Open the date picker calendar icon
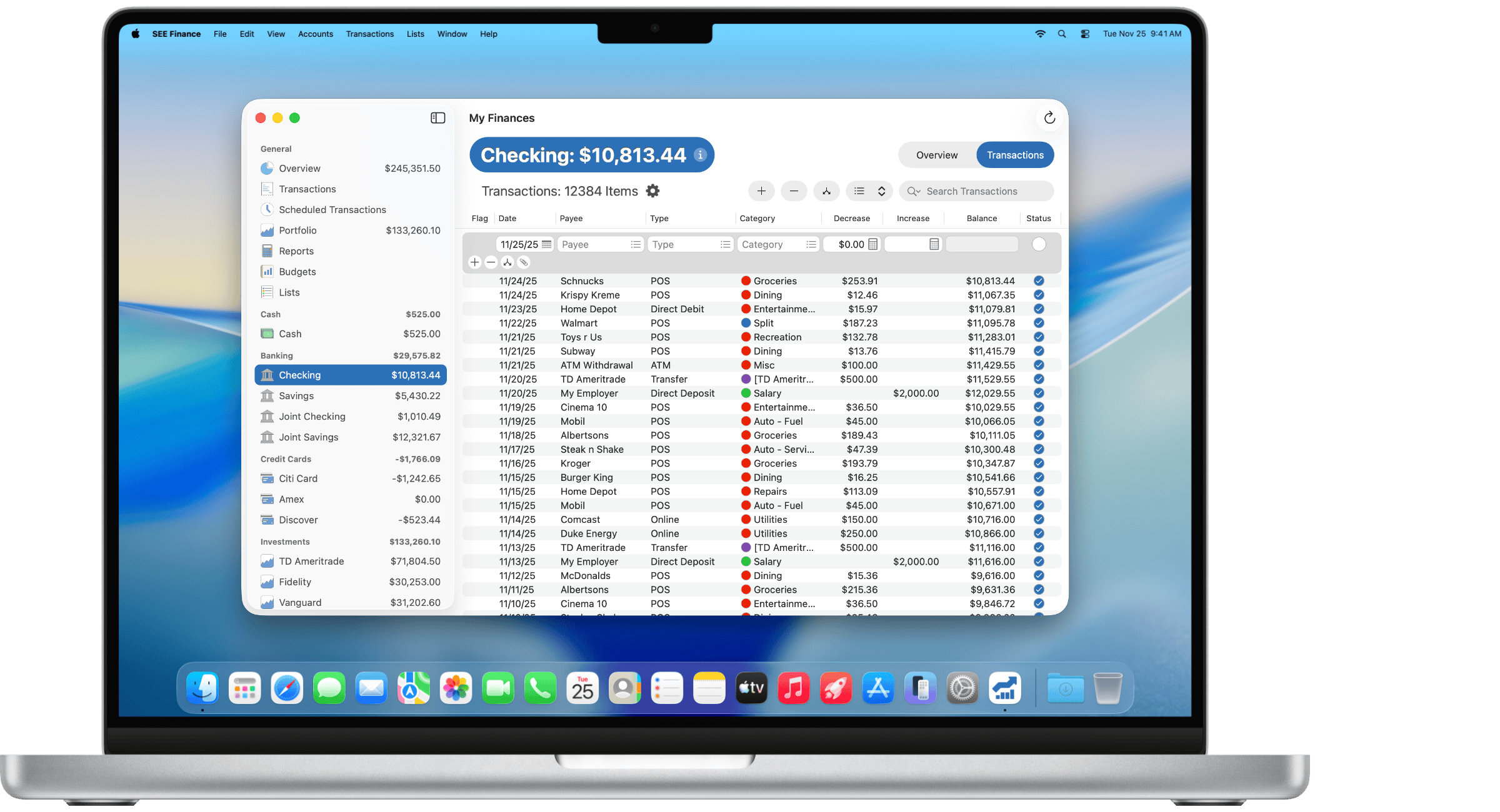The image size is (1500, 812). pyautogui.click(x=547, y=244)
